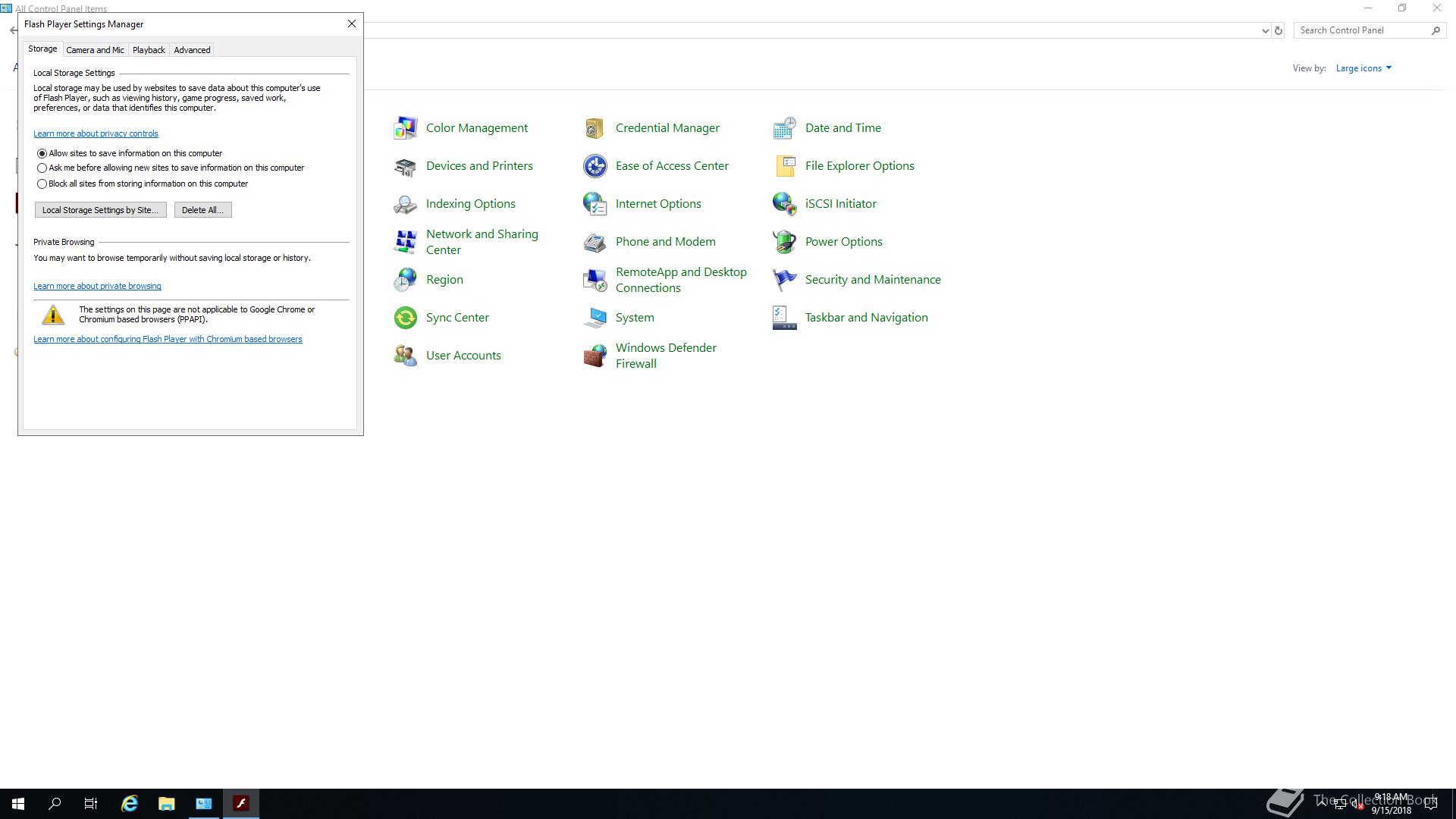
Task: Open Taskbar and Navigation icon
Action: (x=784, y=318)
